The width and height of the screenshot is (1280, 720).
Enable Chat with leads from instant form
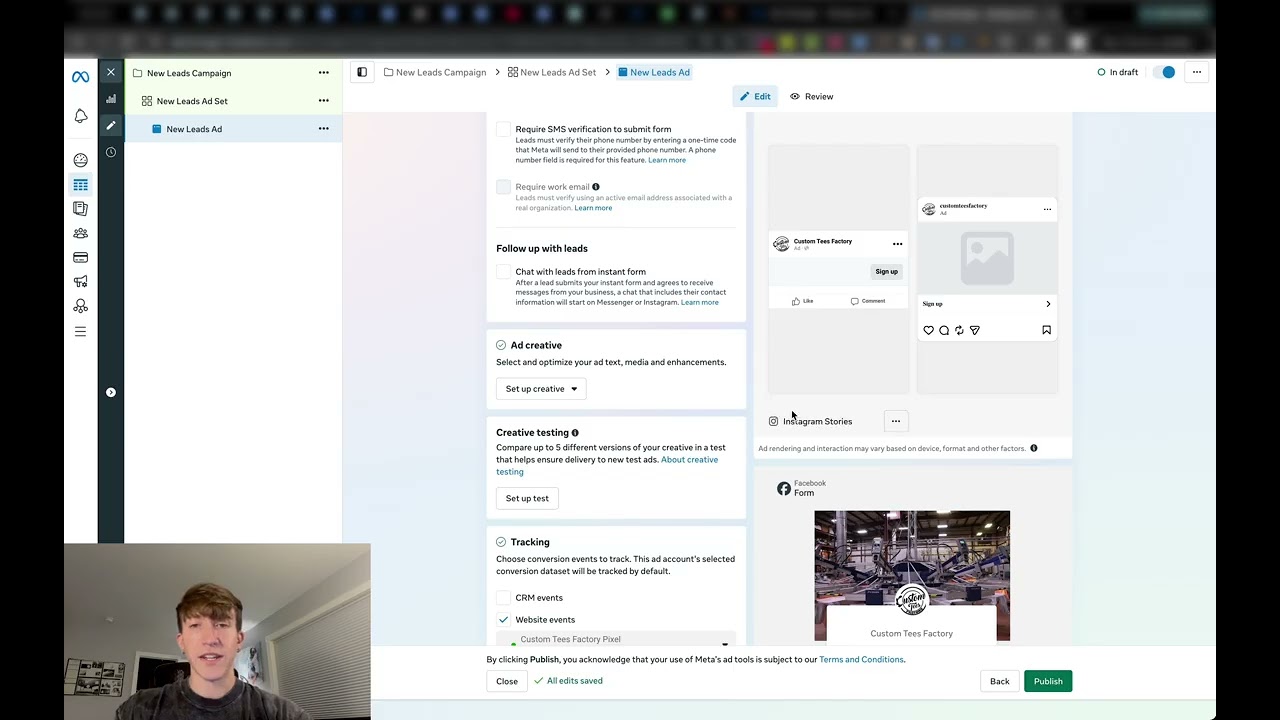[504, 272]
